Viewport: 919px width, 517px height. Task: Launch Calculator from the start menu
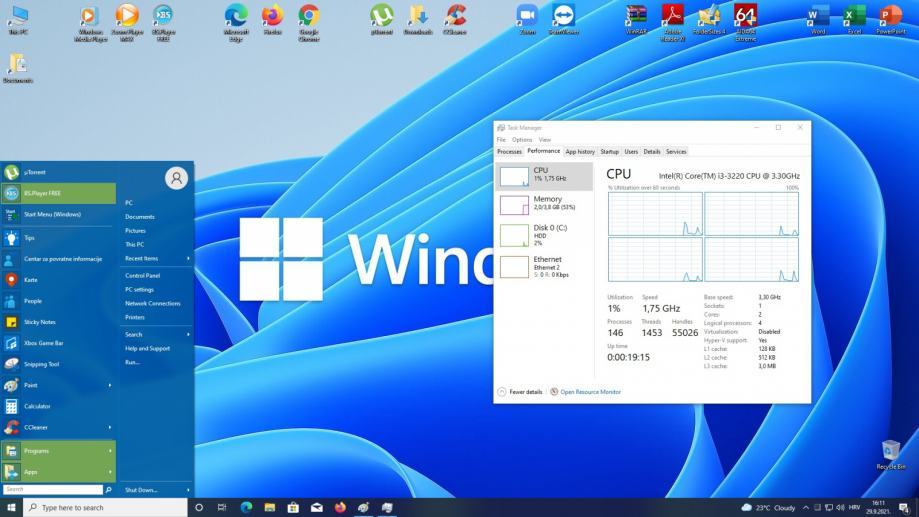(x=37, y=406)
